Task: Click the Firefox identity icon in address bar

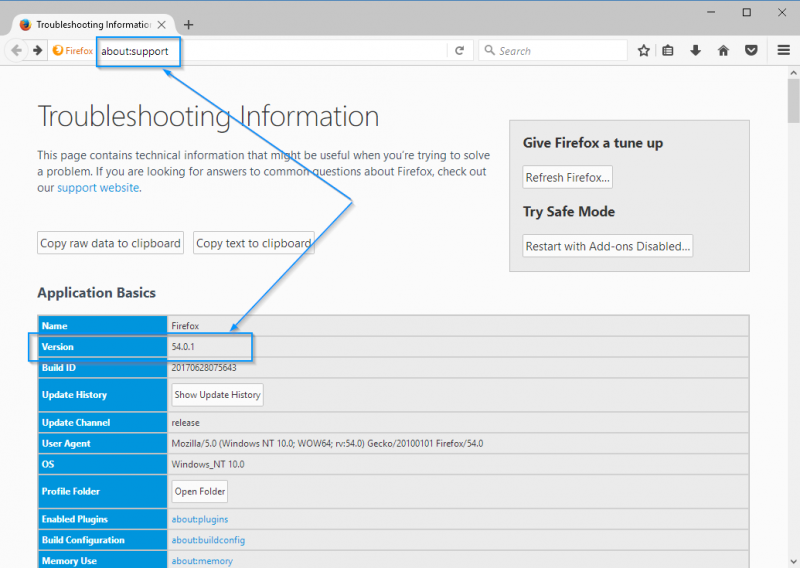Action: (73, 51)
